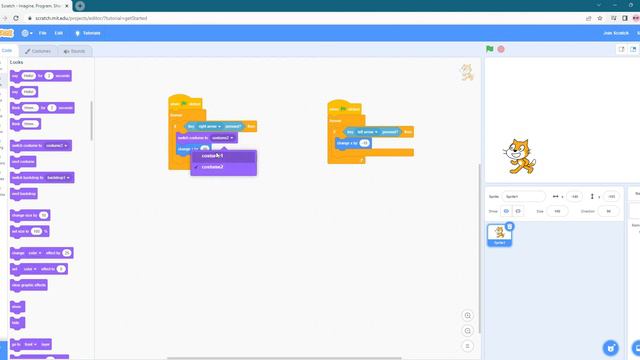The height and width of the screenshot is (360, 640).
Task: Click the Choose a Sprite cat button
Action: tap(611, 348)
